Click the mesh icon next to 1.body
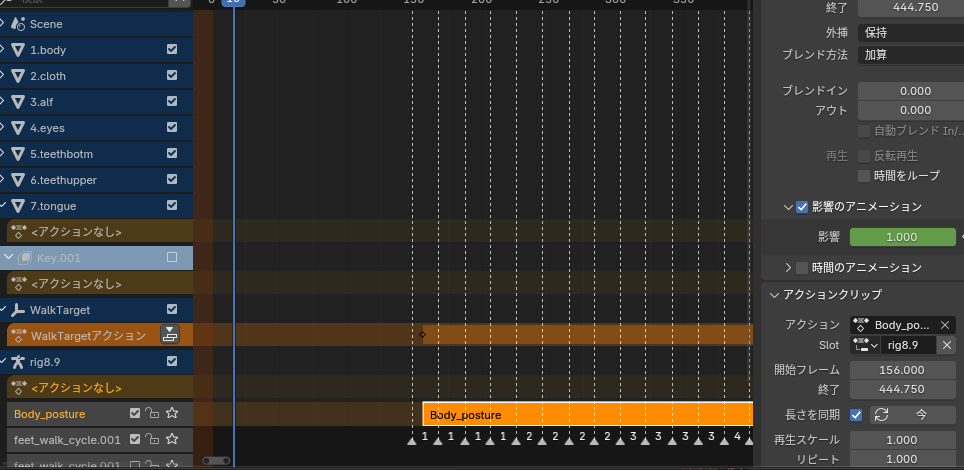 point(18,50)
